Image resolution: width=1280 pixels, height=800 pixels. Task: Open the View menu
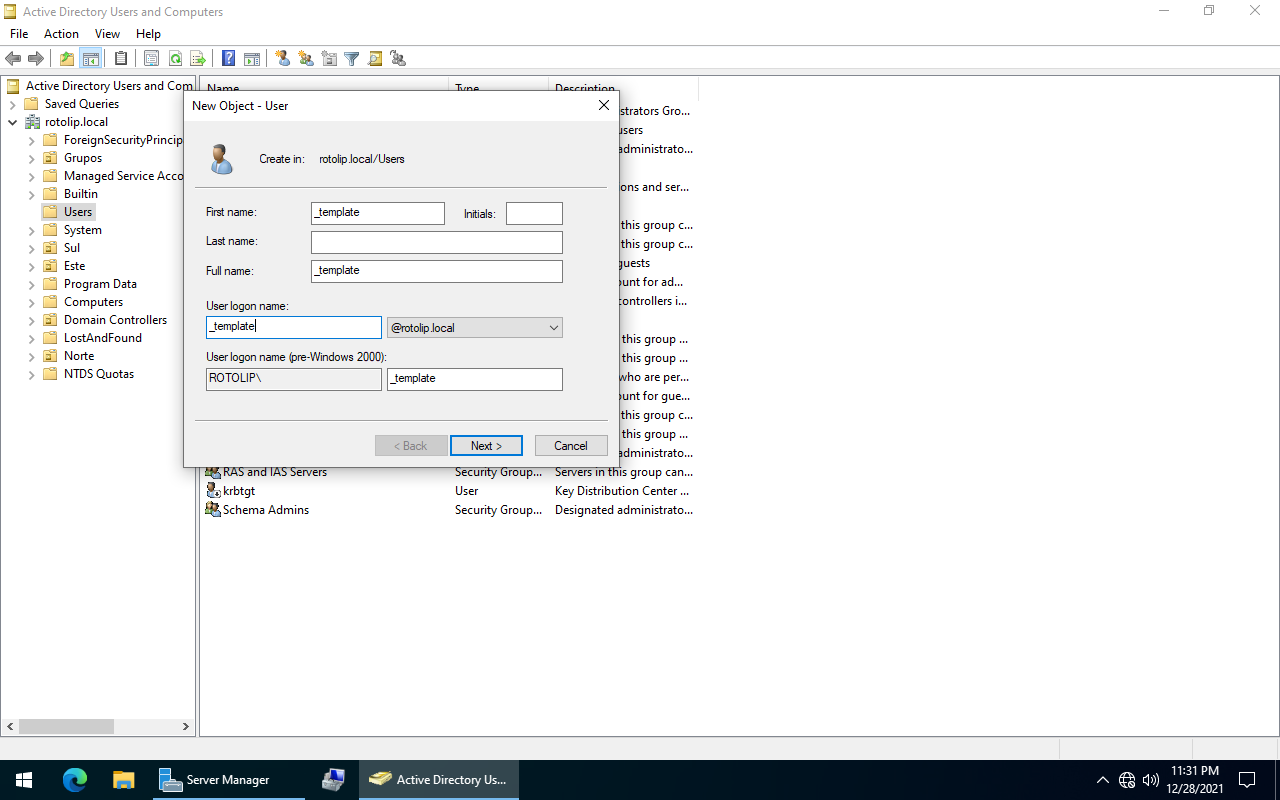[x=107, y=34]
